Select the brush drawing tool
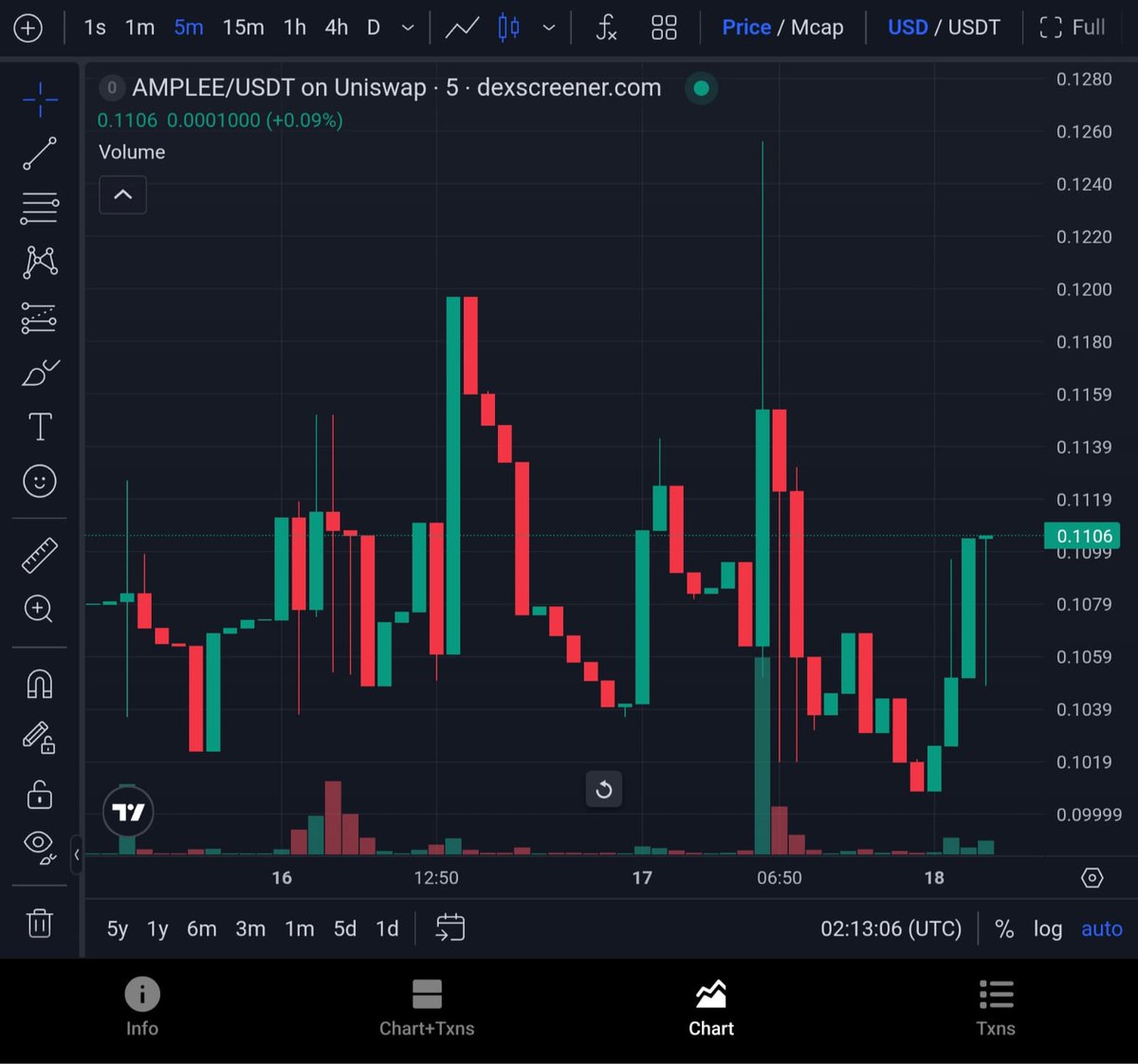This screenshot has height=1064, width=1138. click(40, 373)
